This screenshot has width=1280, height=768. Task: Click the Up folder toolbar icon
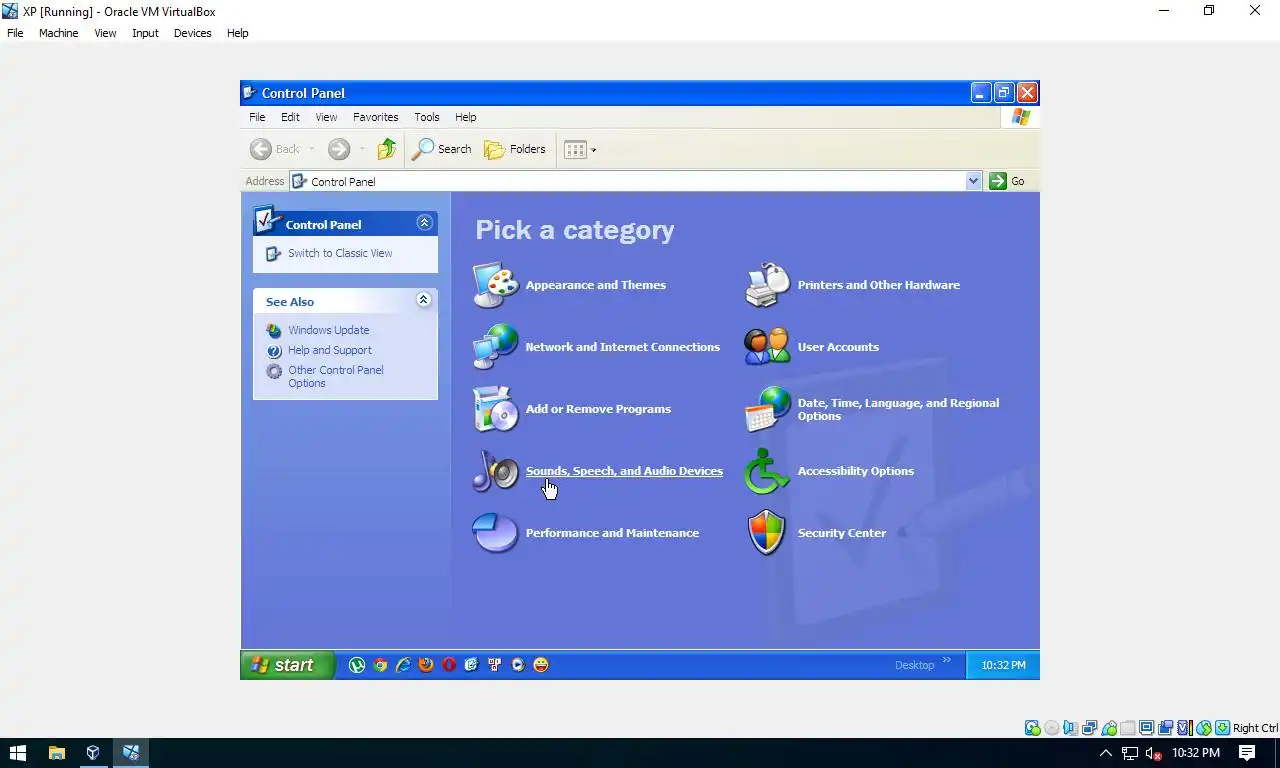[x=387, y=149]
